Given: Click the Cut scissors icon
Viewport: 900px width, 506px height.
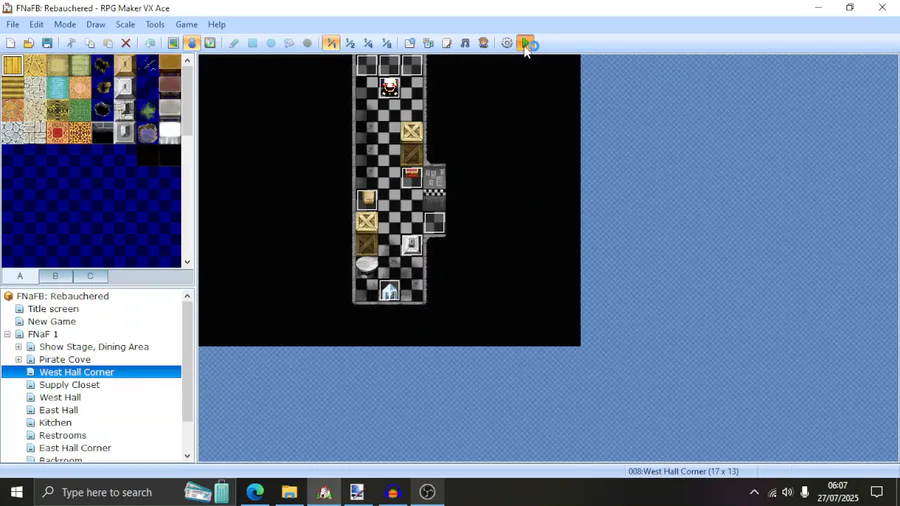Looking at the screenshot, I should click(71, 43).
